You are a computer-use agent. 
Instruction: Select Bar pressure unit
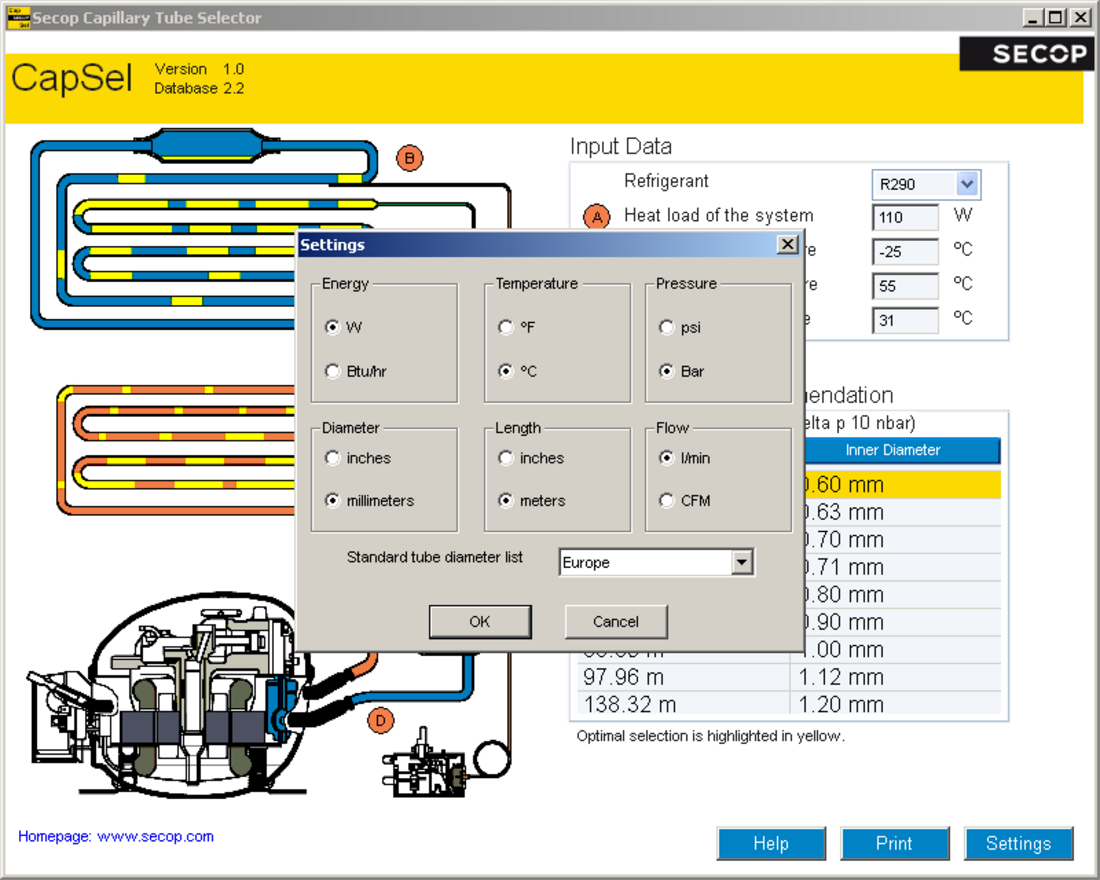[666, 371]
